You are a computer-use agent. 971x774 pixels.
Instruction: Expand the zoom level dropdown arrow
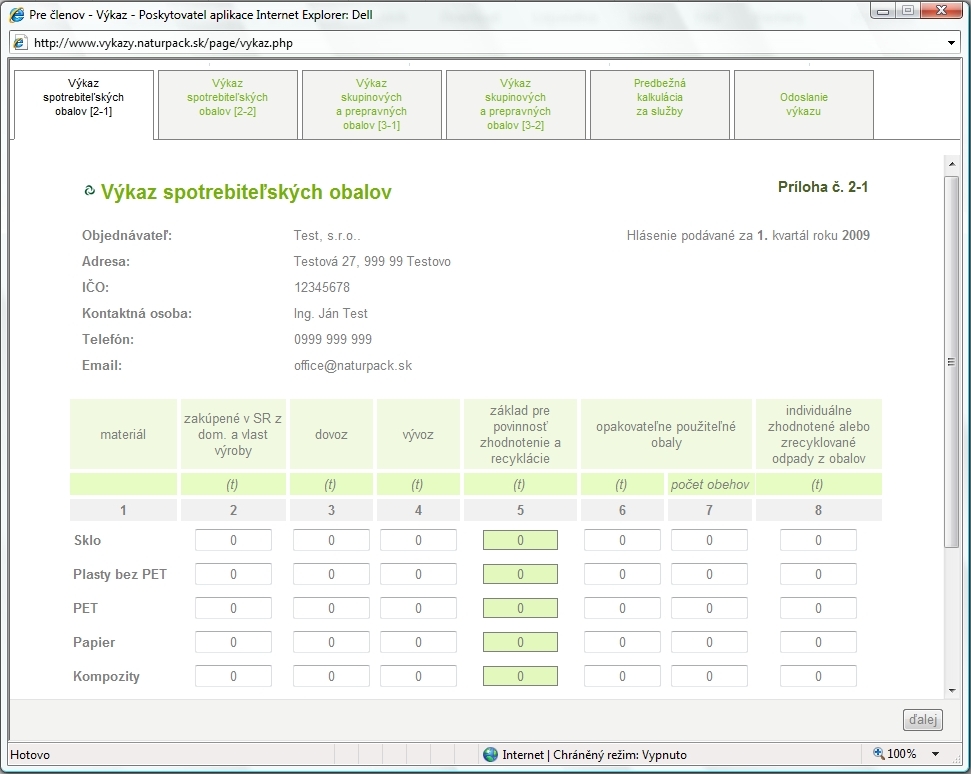[935, 754]
